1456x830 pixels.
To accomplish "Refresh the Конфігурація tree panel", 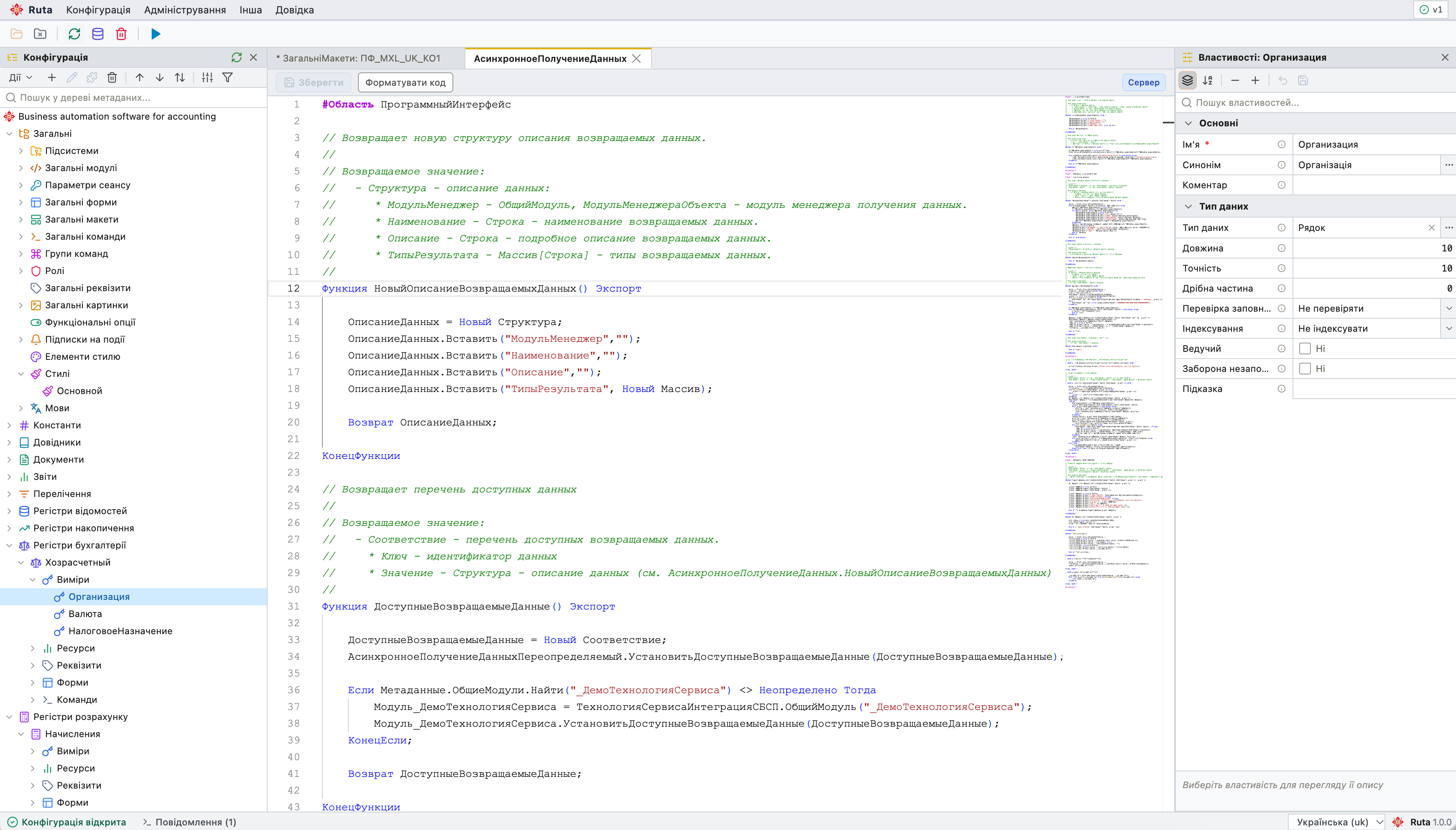I will coord(236,58).
